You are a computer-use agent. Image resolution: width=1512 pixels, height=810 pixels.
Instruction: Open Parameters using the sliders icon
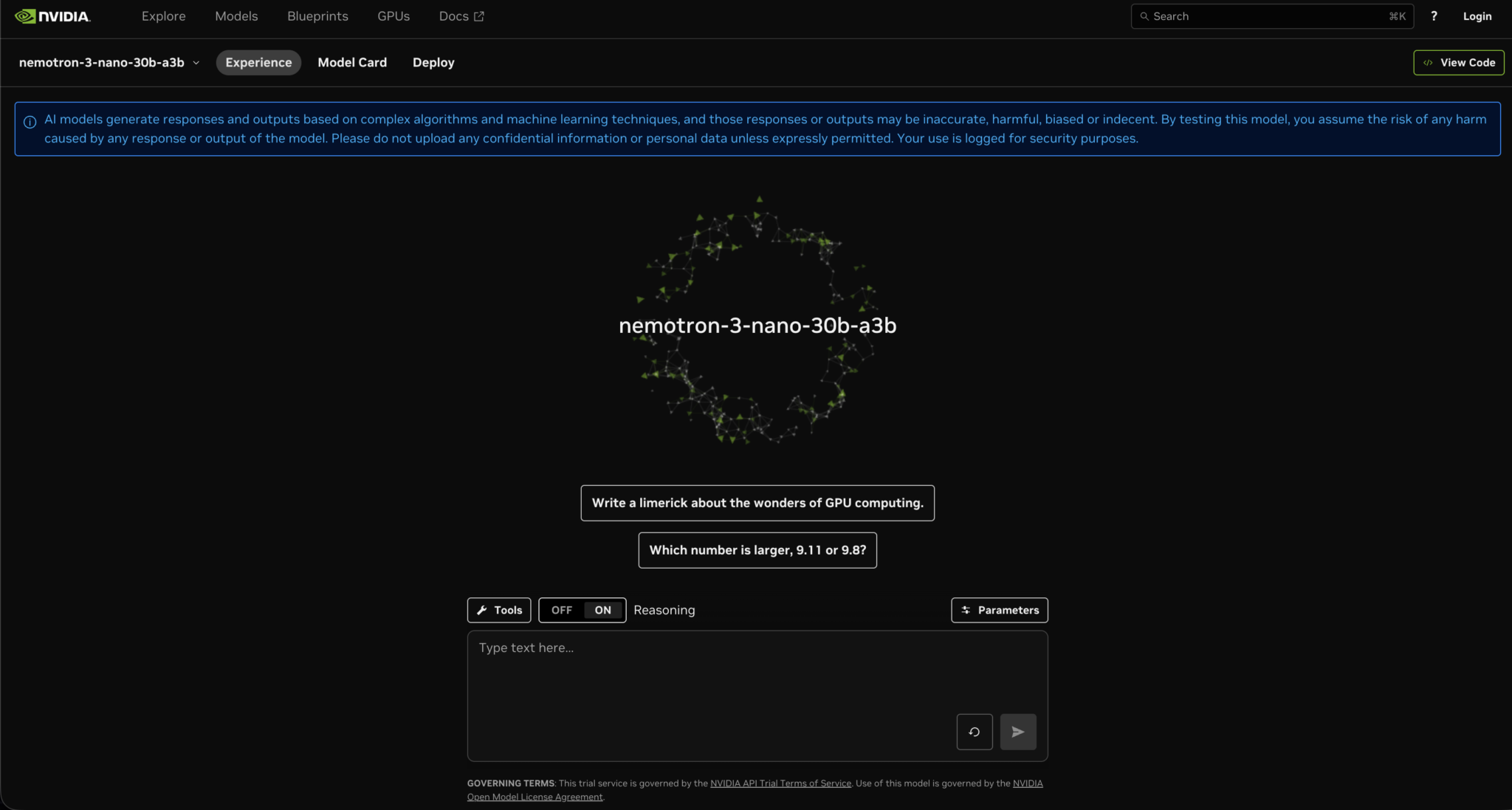tap(966, 610)
